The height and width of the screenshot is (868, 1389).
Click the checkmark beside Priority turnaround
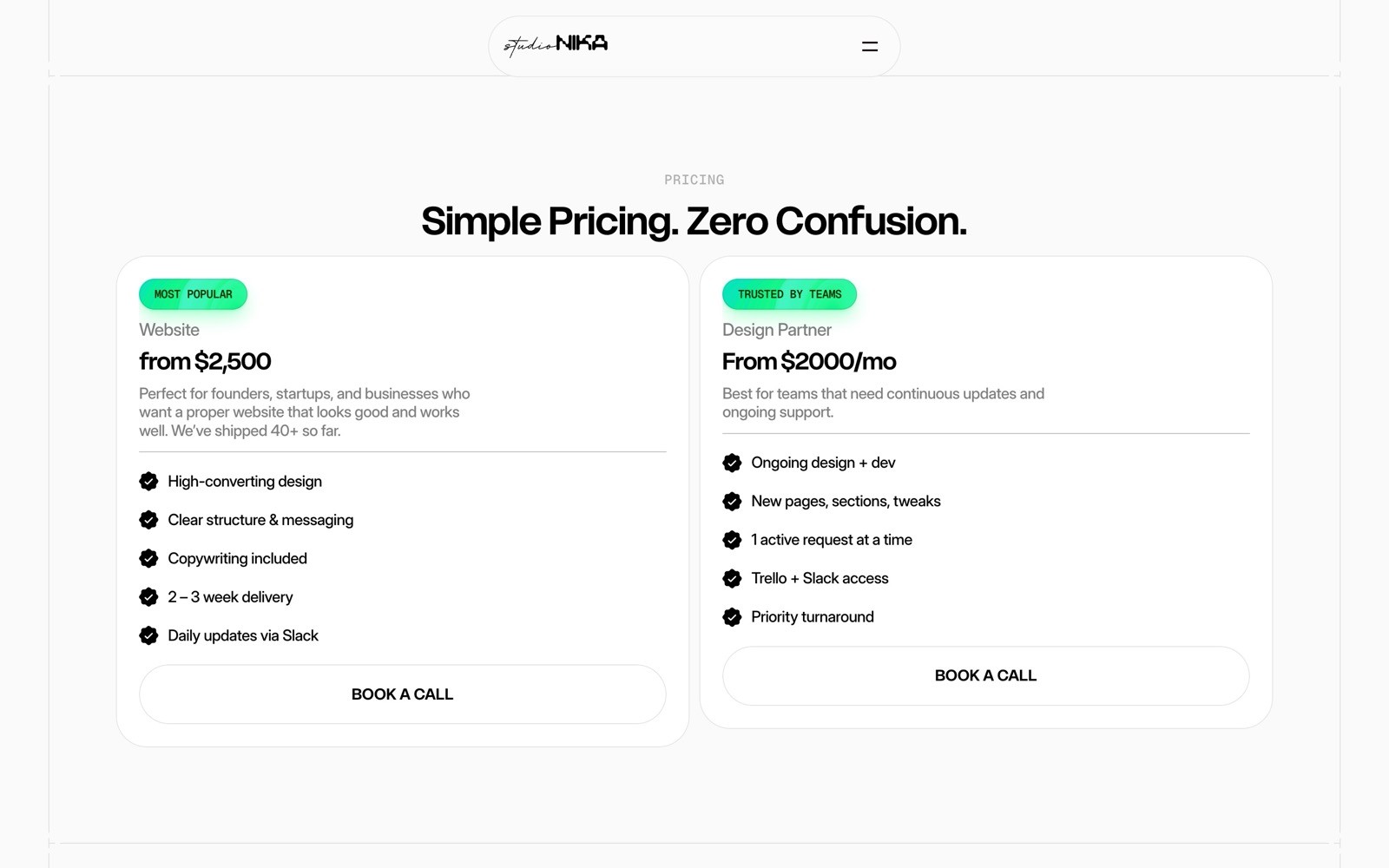pos(732,616)
